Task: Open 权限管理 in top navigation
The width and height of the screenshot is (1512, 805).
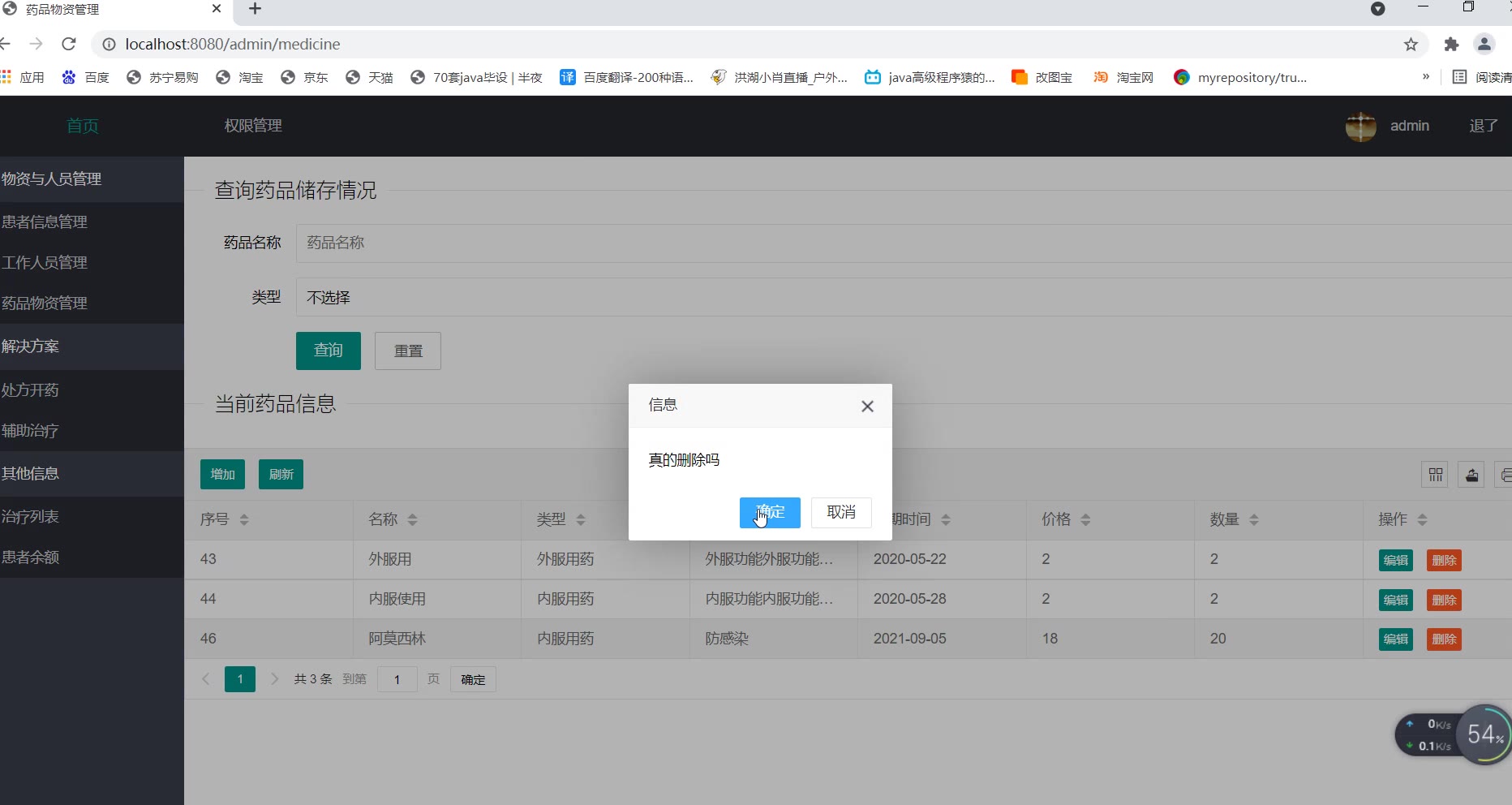Action: click(253, 126)
